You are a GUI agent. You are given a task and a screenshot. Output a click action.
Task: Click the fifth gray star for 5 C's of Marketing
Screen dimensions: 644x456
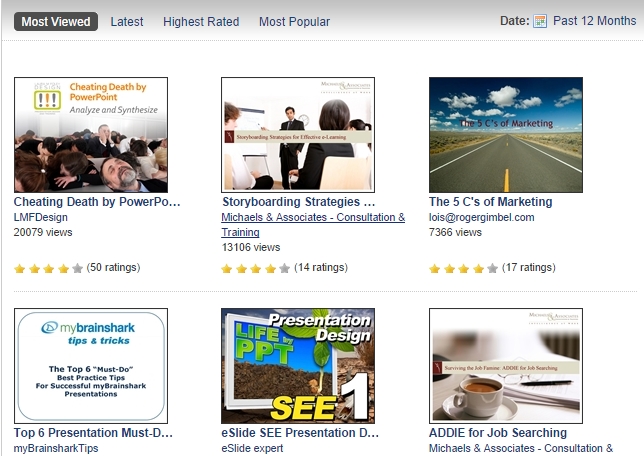492,269
